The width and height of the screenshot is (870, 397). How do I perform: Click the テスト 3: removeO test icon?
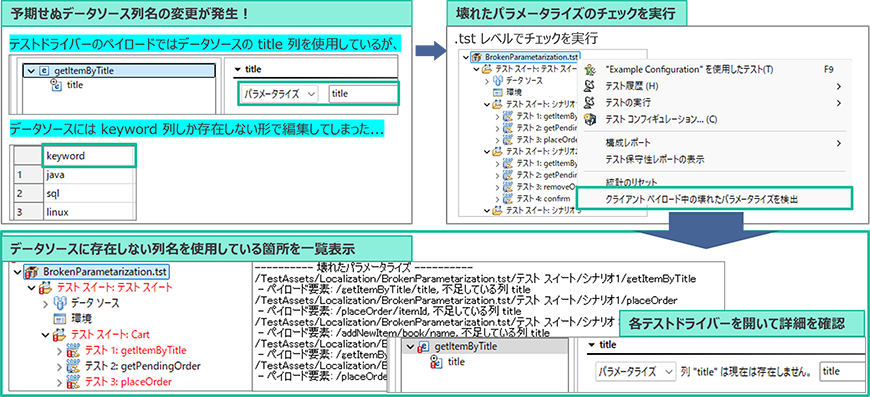point(508,187)
